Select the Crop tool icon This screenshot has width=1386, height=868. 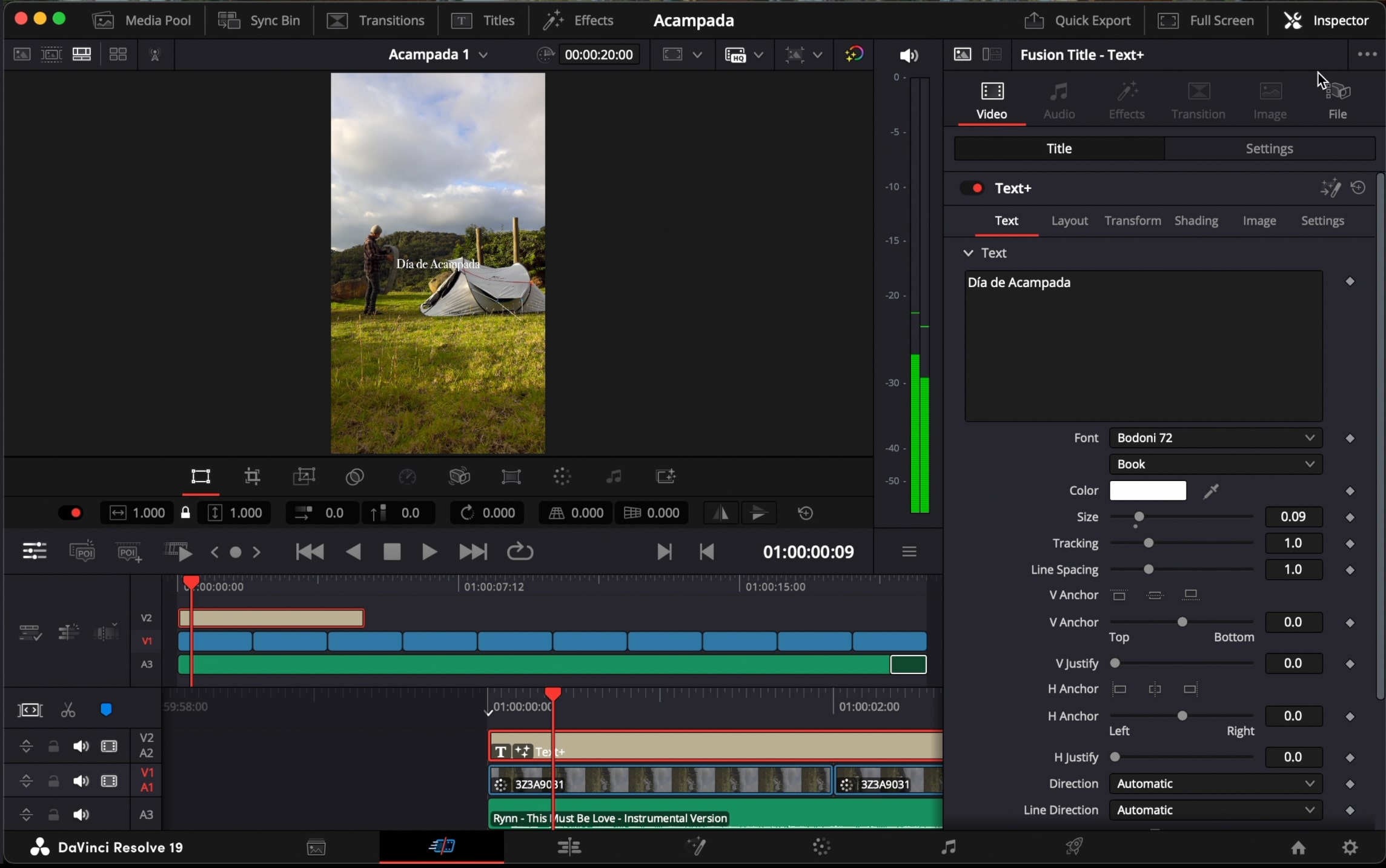[252, 477]
